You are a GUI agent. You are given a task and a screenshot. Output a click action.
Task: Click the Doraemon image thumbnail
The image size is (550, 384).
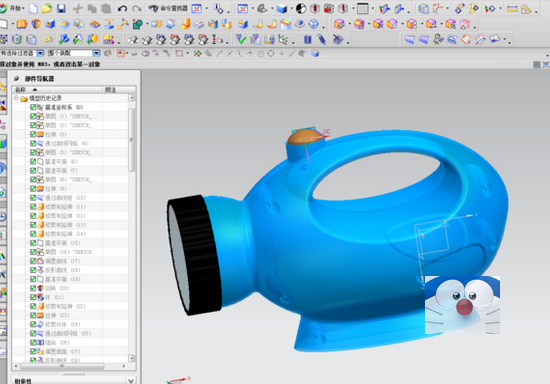click(462, 305)
